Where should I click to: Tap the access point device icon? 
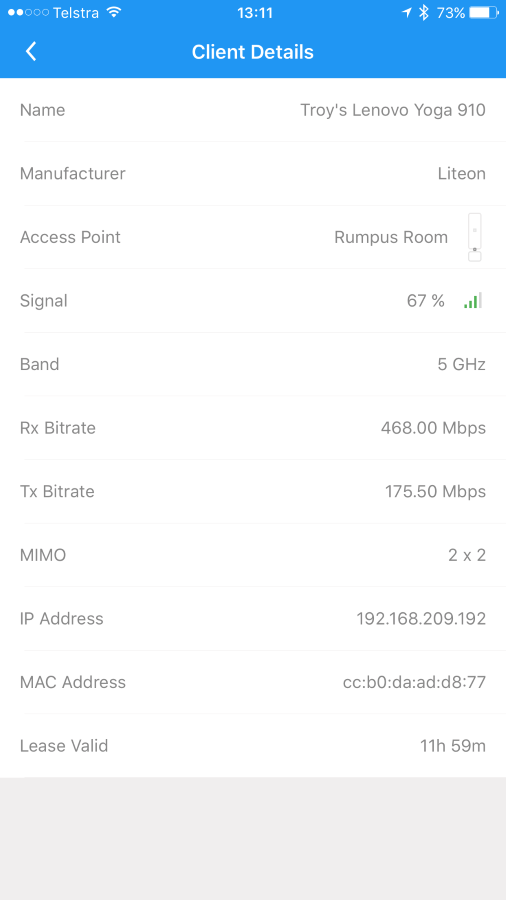[474, 237]
